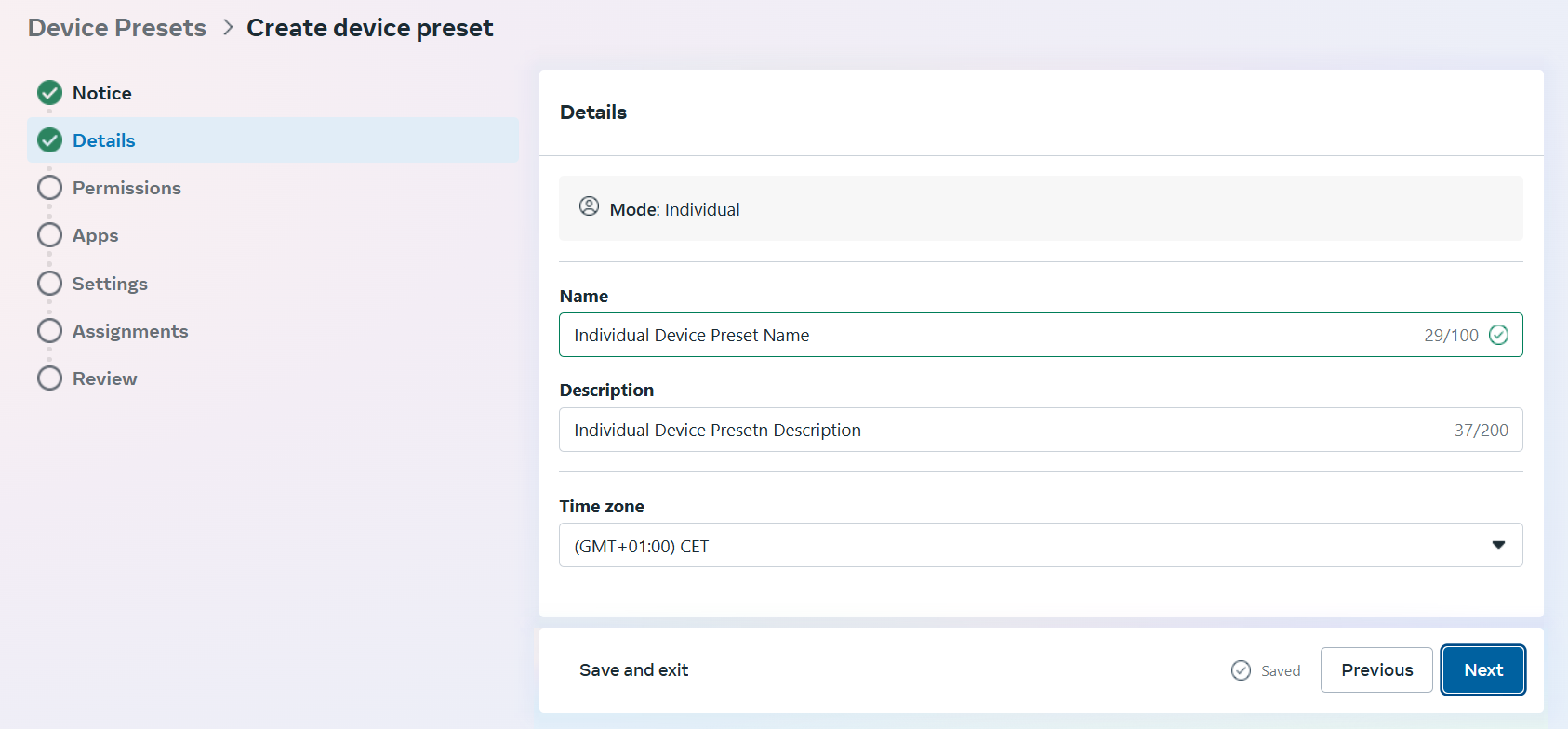This screenshot has width=1568, height=729.
Task: Click into the Description text field
Action: tap(1004, 430)
